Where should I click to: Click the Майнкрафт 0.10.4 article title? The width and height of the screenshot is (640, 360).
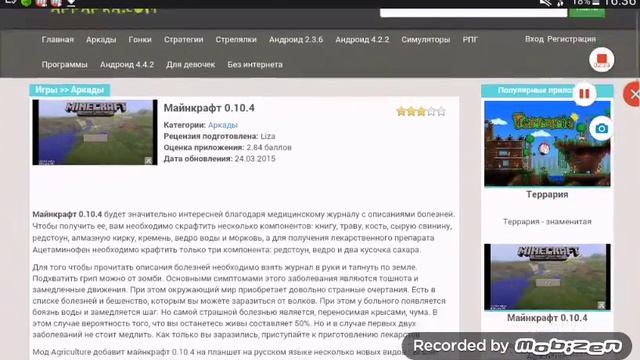coord(209,108)
